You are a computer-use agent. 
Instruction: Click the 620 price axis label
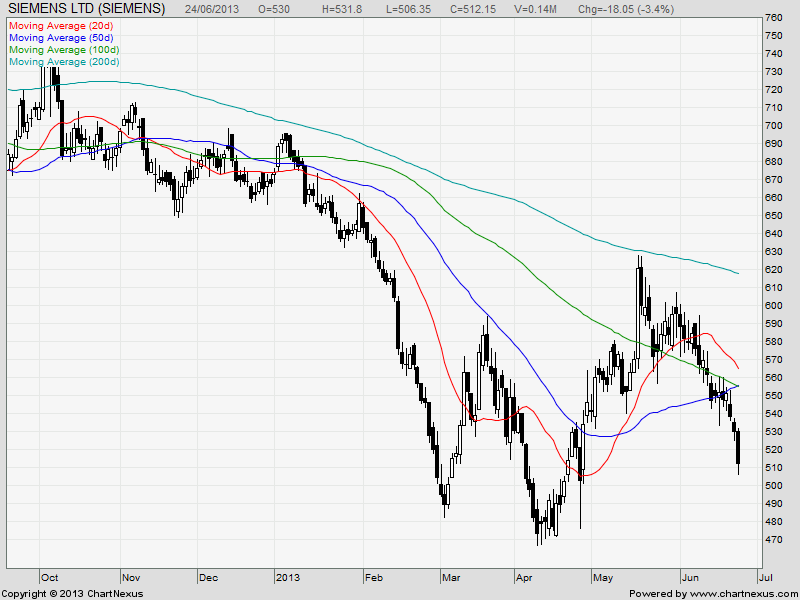coord(774,270)
